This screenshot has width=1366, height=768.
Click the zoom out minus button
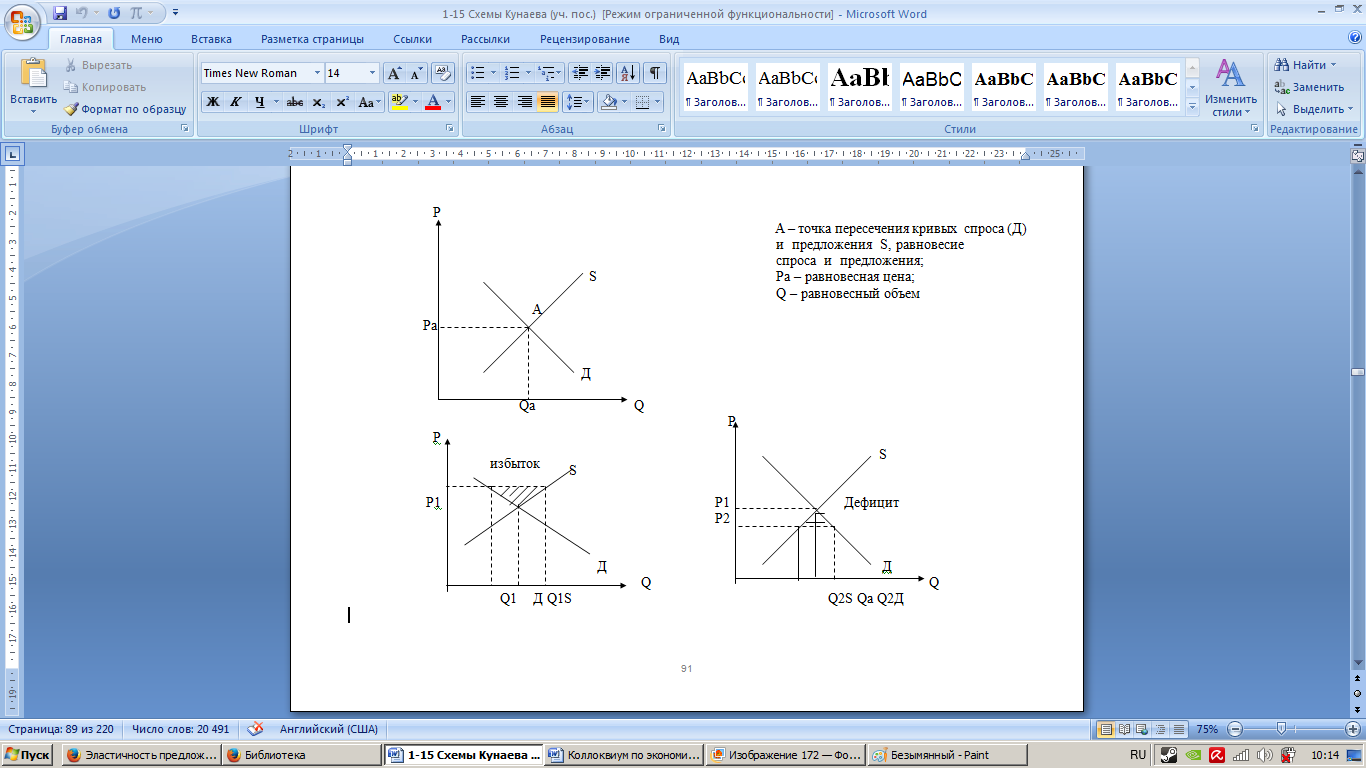pos(1235,729)
